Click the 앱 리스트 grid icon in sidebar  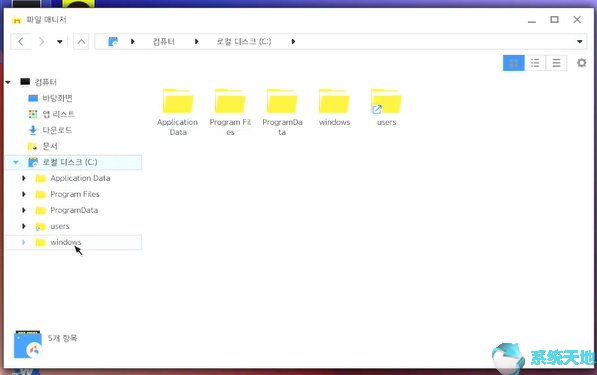coord(33,114)
